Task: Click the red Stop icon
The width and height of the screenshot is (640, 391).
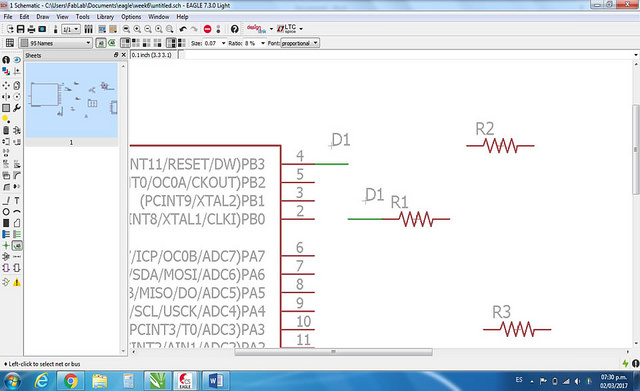Action: (x=207, y=29)
